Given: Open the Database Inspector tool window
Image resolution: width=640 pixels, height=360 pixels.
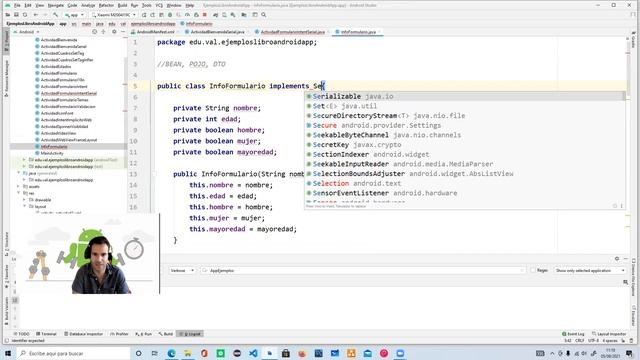Looking at the screenshot, I should (84, 334).
